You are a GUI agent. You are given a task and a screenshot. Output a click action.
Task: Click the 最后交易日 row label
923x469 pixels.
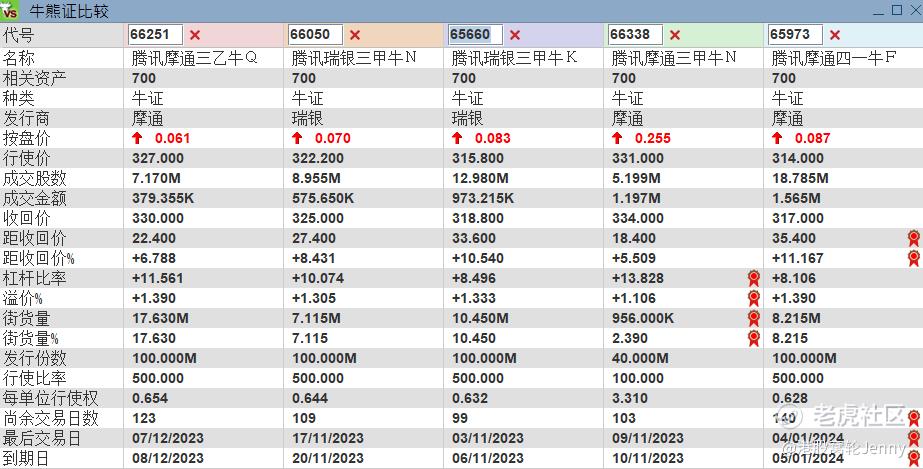pyautogui.click(x=42, y=438)
